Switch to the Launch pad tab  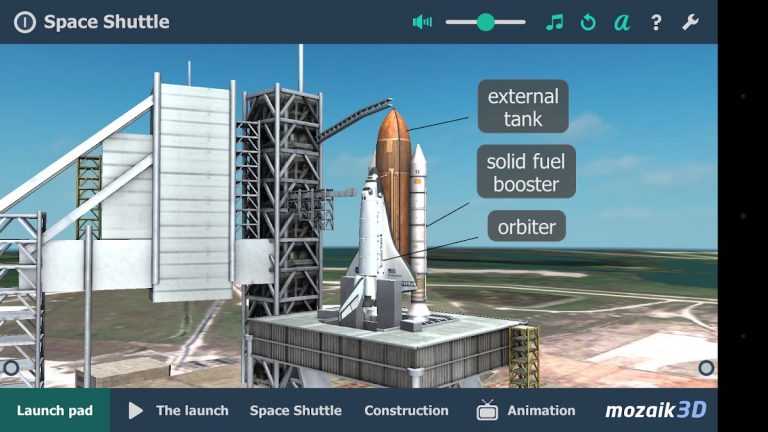pos(55,410)
